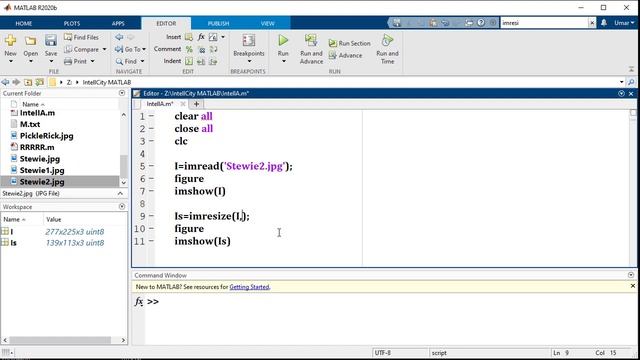
Task: Open the Go To dropdown
Action: 130,49
